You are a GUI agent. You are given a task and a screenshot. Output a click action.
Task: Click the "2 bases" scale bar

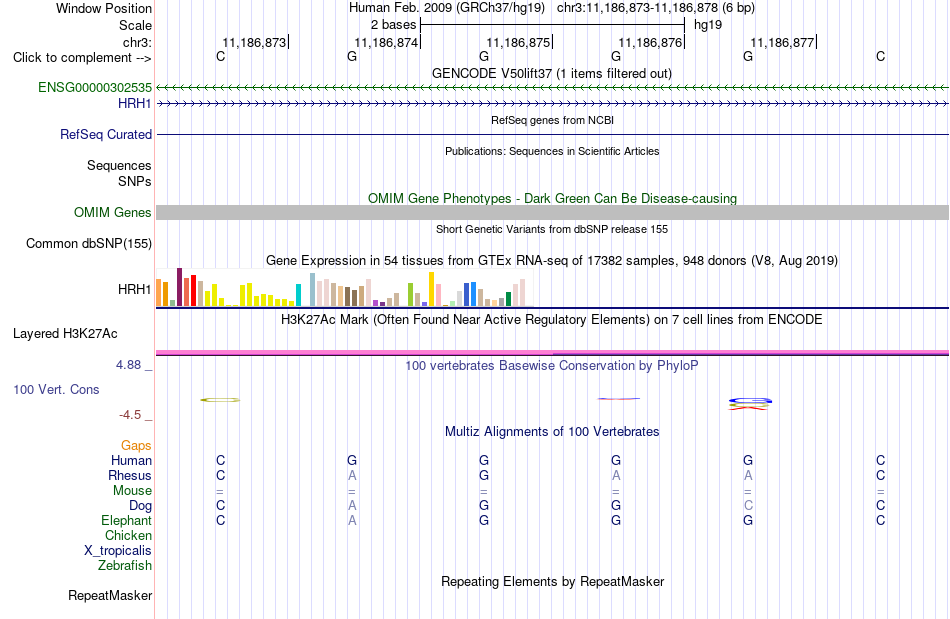[552, 25]
